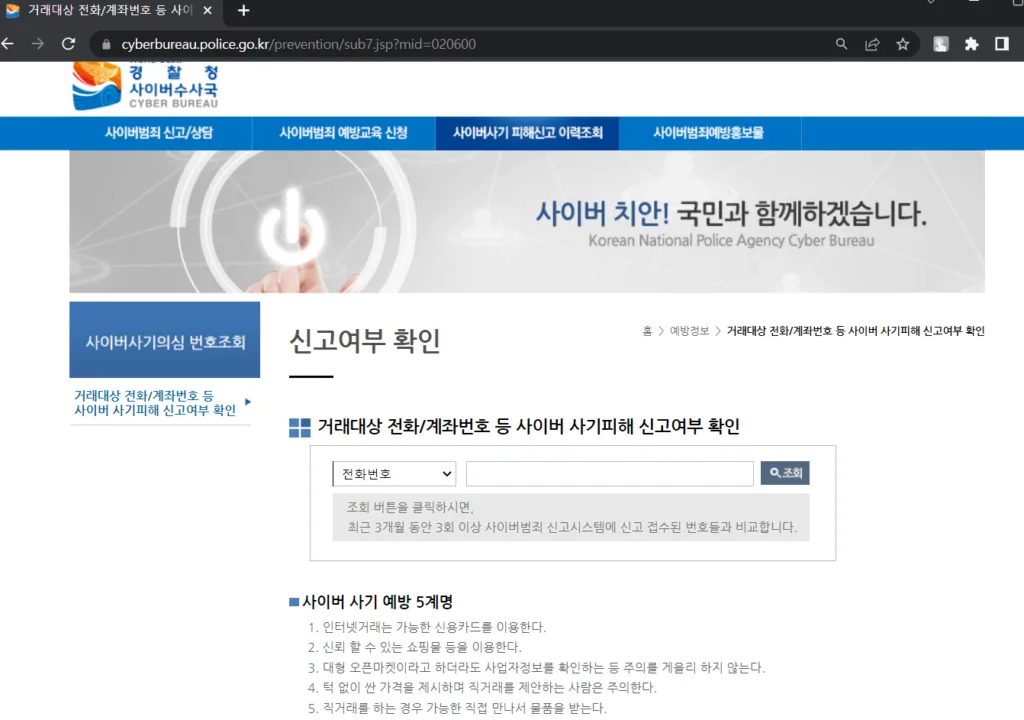Open 사이버범죄 예방교육 신청 menu
Screen dimensions: 1024x720
pyautogui.click(x=343, y=133)
